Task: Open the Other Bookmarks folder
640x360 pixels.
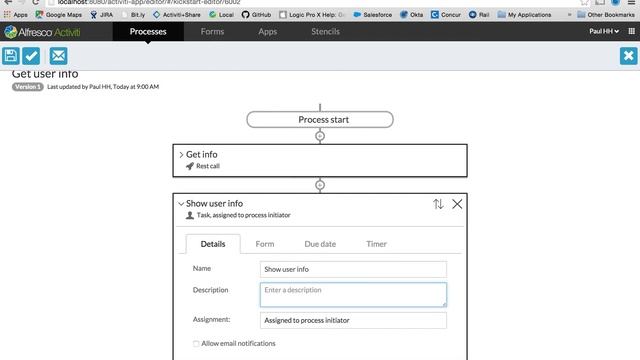Action: pyautogui.click(x=607, y=15)
